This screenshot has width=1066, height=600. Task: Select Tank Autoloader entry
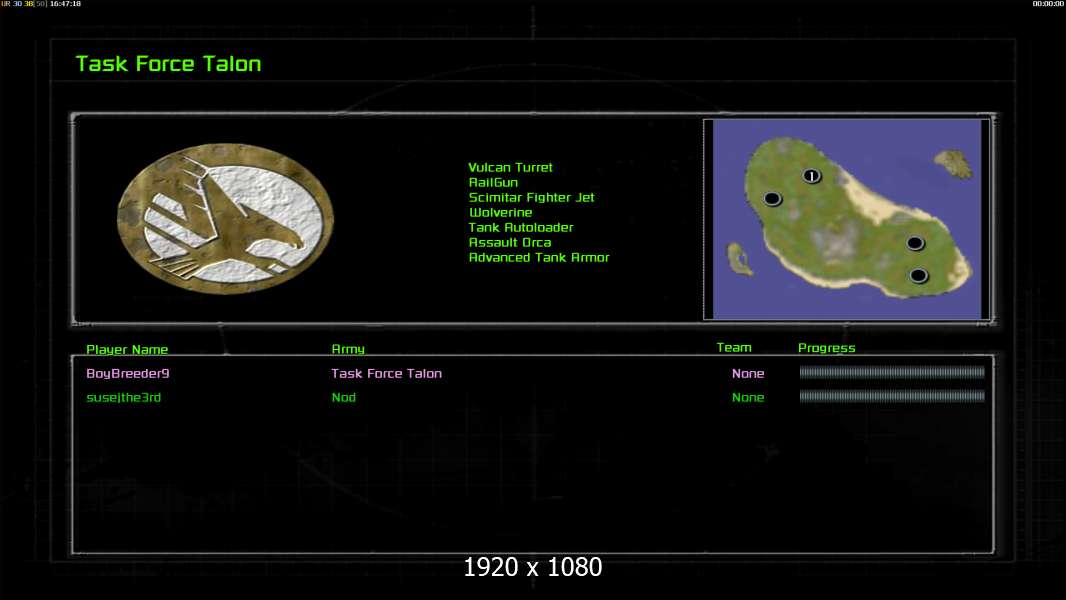(x=521, y=227)
